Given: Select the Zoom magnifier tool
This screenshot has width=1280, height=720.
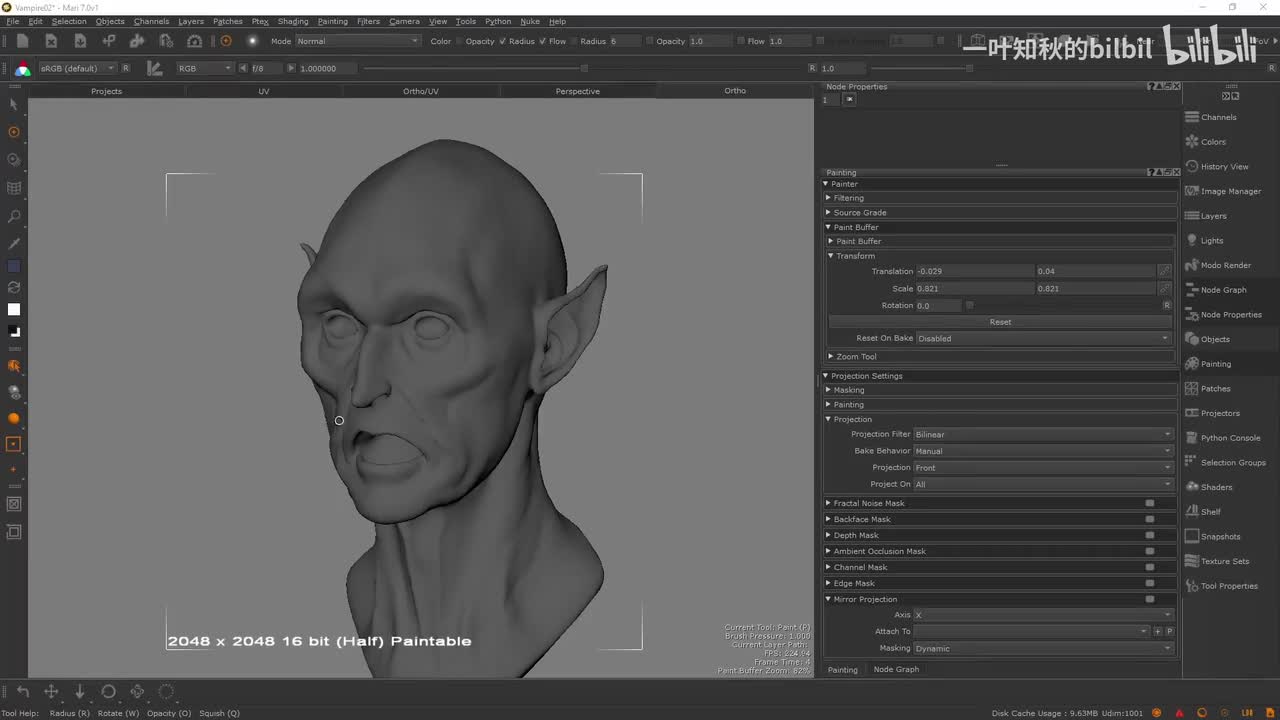Looking at the screenshot, I should click(x=14, y=216).
